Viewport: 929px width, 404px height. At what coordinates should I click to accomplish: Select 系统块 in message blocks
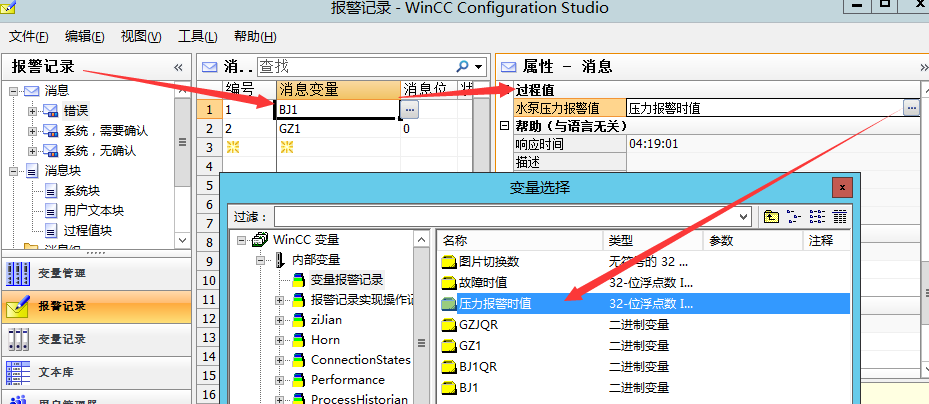tap(82, 191)
